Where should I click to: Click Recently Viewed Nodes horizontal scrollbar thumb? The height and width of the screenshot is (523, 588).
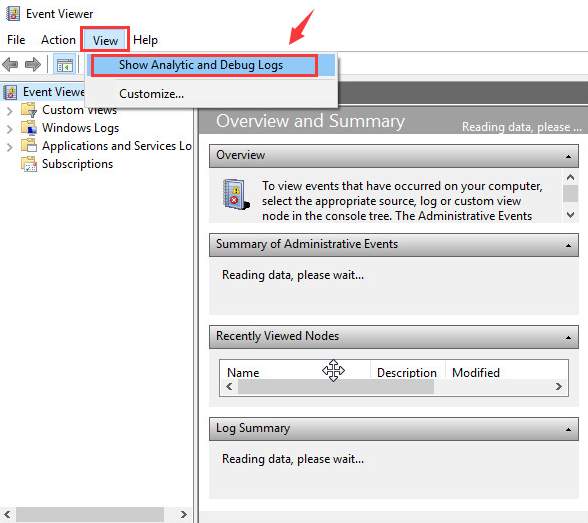336,387
